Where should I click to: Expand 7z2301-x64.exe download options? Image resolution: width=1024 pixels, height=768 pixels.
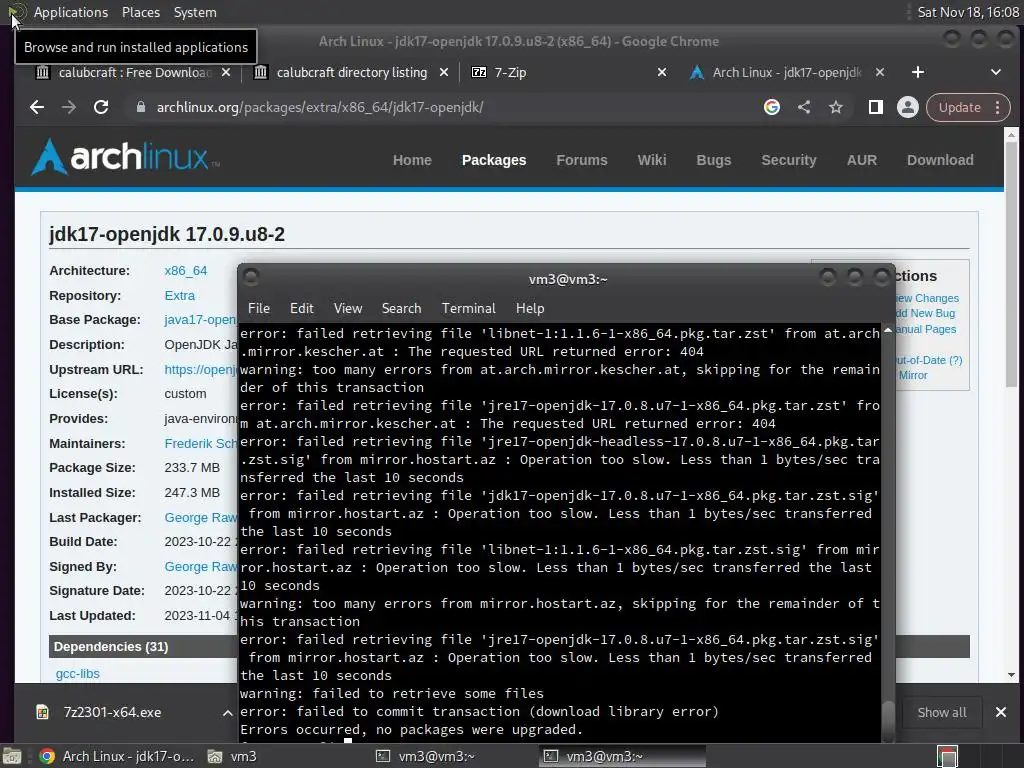(227, 712)
